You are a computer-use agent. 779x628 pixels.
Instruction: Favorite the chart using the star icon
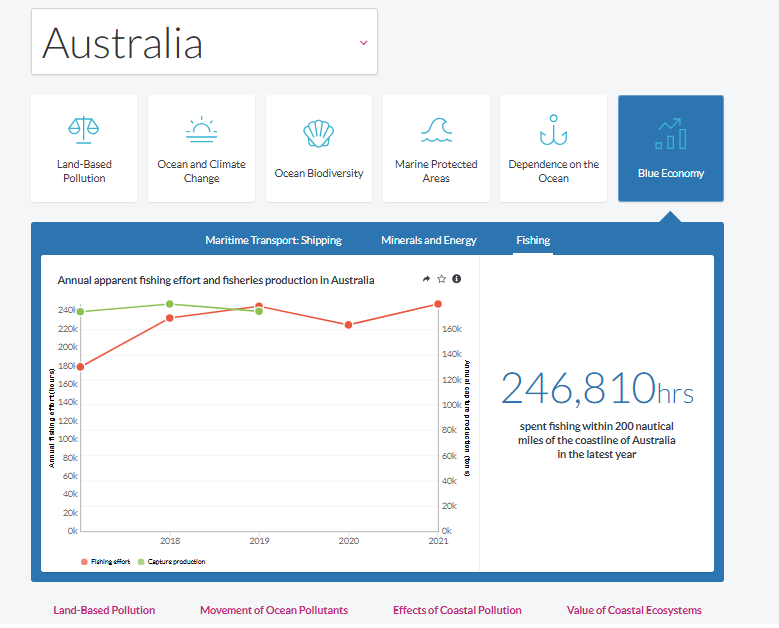(x=441, y=279)
